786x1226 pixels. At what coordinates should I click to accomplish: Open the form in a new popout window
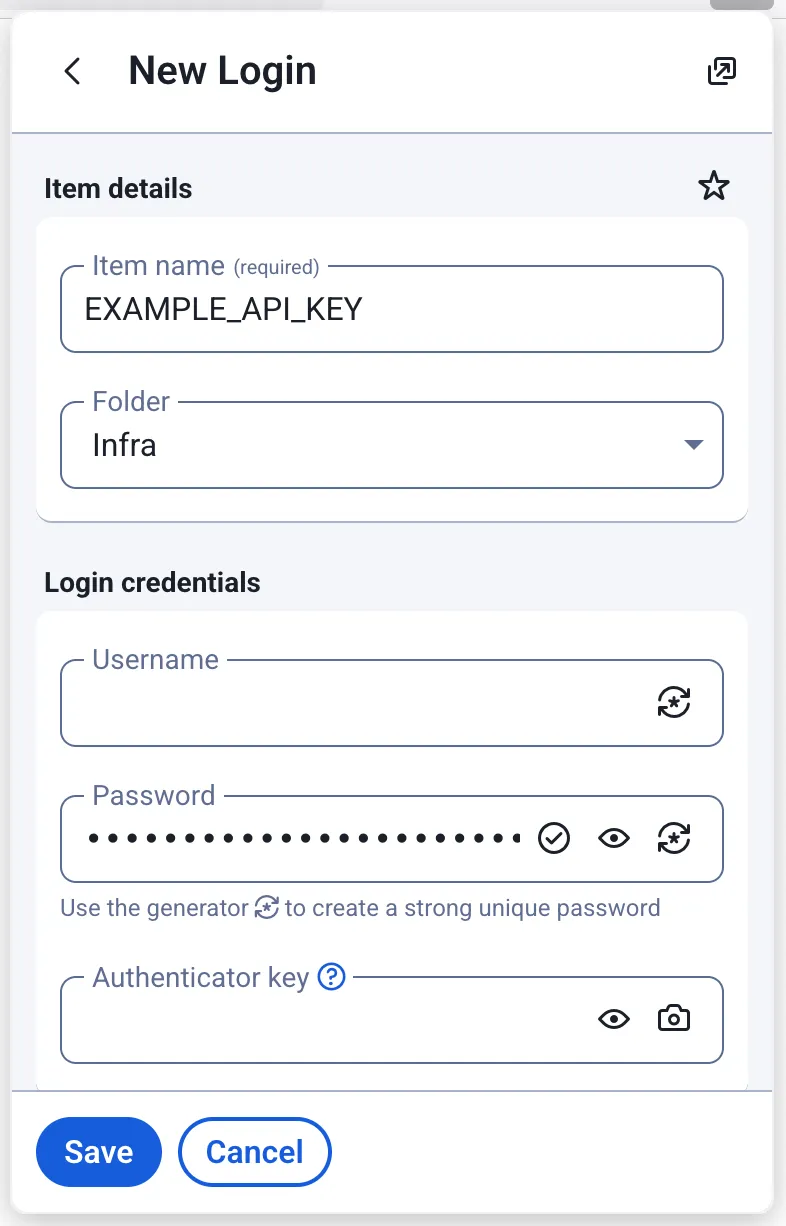click(721, 71)
